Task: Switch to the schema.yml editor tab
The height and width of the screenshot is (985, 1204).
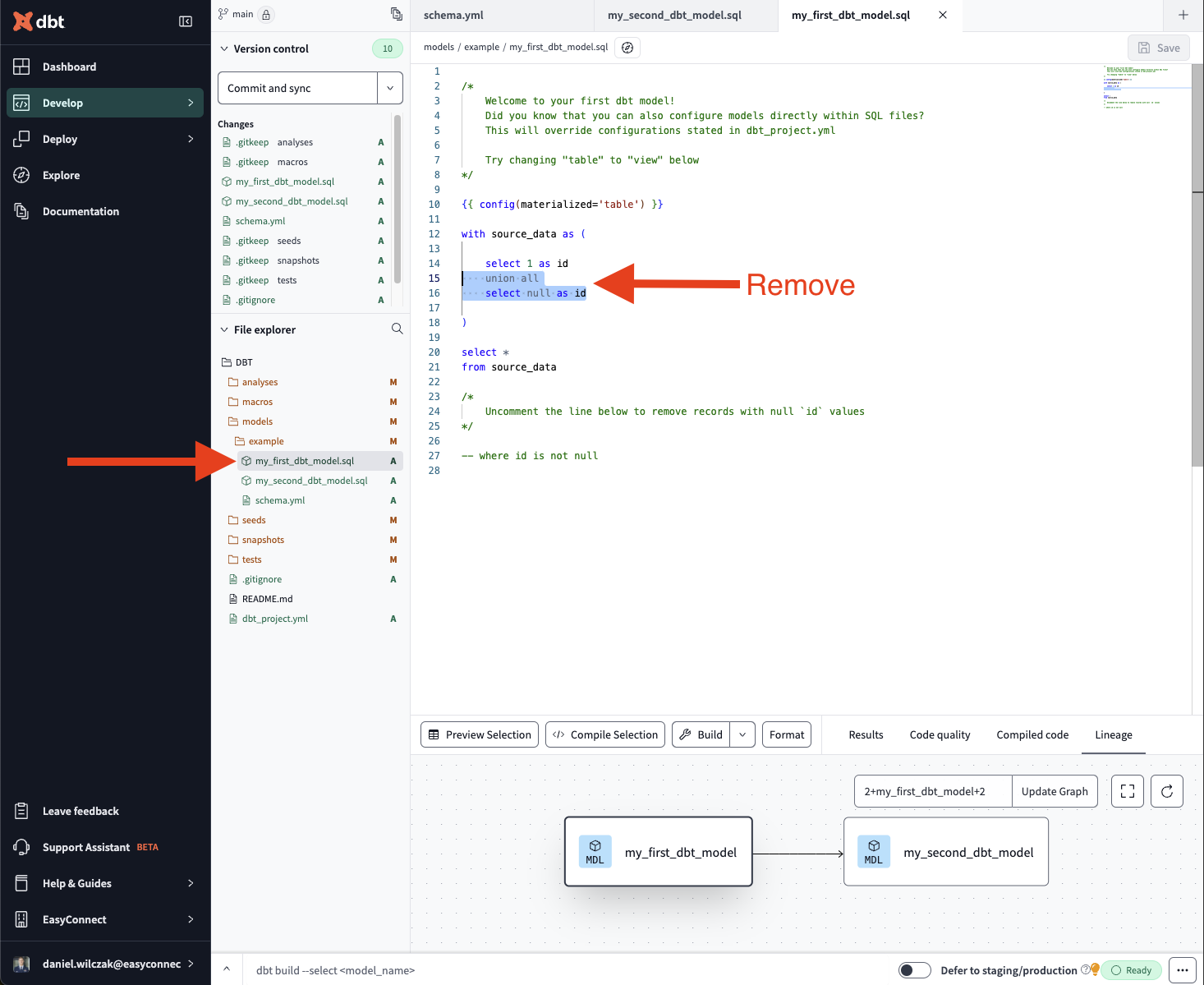Action: click(502, 16)
